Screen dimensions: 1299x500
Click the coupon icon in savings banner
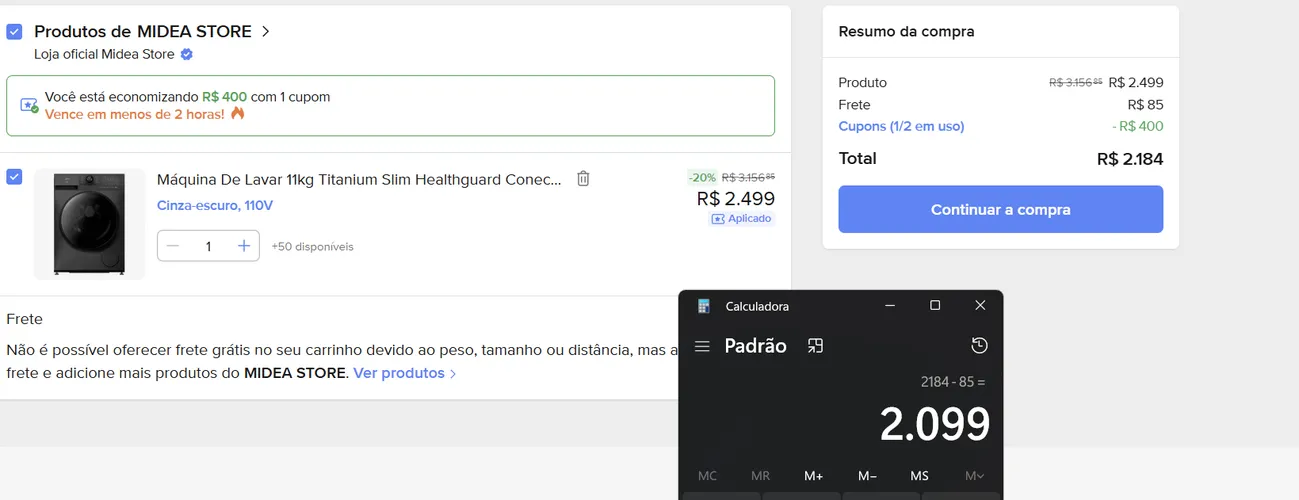click(x=29, y=105)
